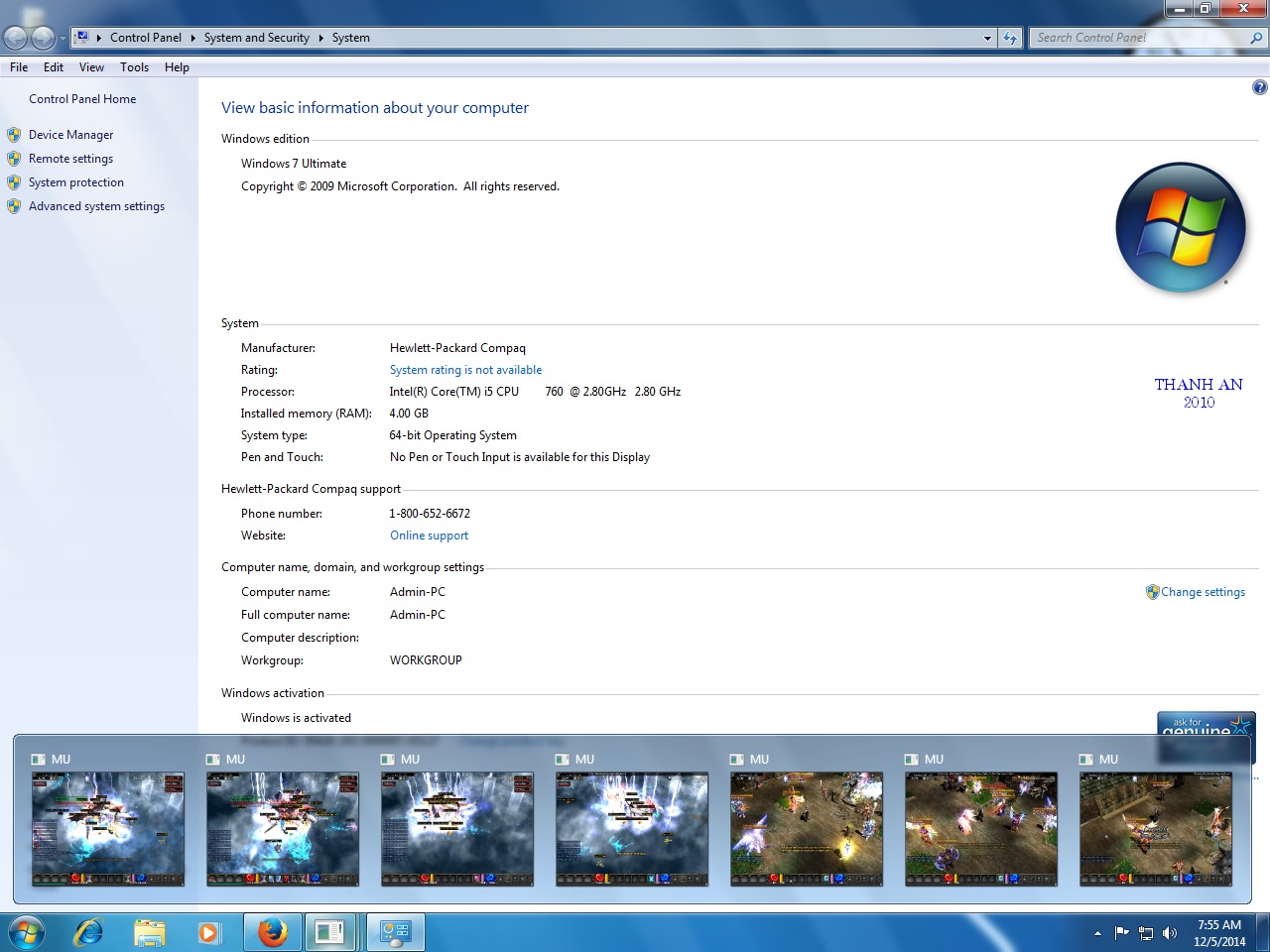Click the WORKGROUP value
The height and width of the screenshot is (952, 1270).
[x=426, y=660]
